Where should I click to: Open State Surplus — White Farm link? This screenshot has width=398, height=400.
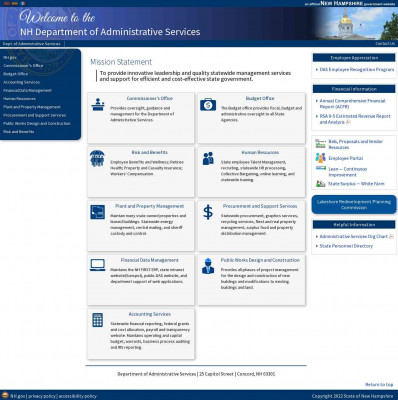356,184
